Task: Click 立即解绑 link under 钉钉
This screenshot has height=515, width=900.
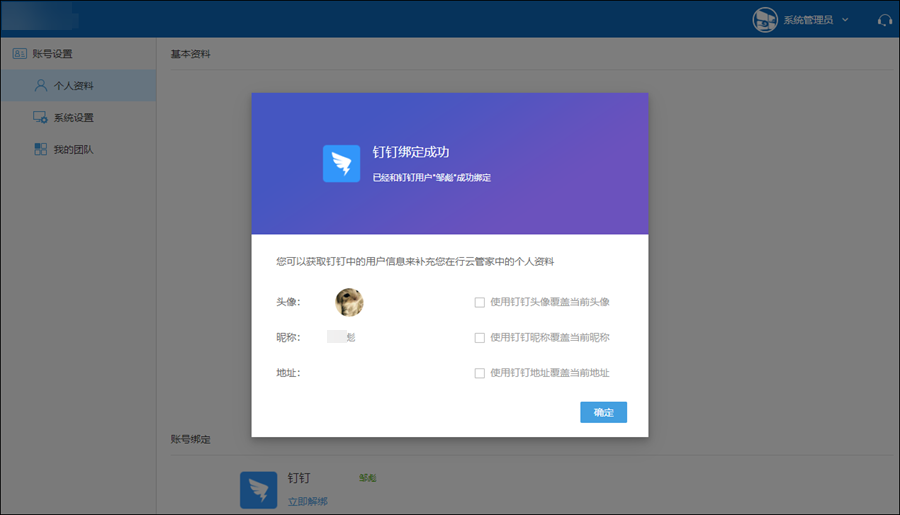Action: (307, 501)
